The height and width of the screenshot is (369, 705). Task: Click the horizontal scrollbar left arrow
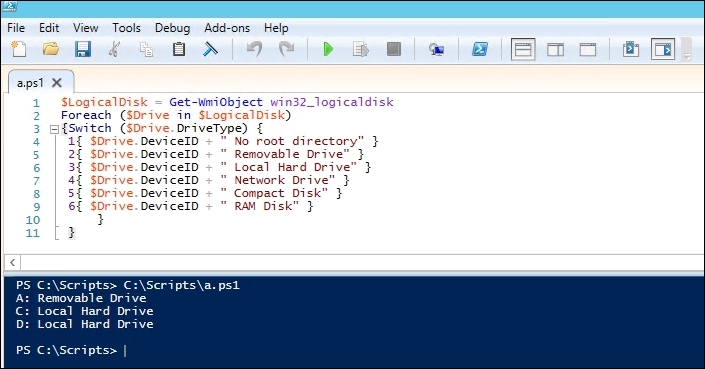pyautogui.click(x=13, y=262)
